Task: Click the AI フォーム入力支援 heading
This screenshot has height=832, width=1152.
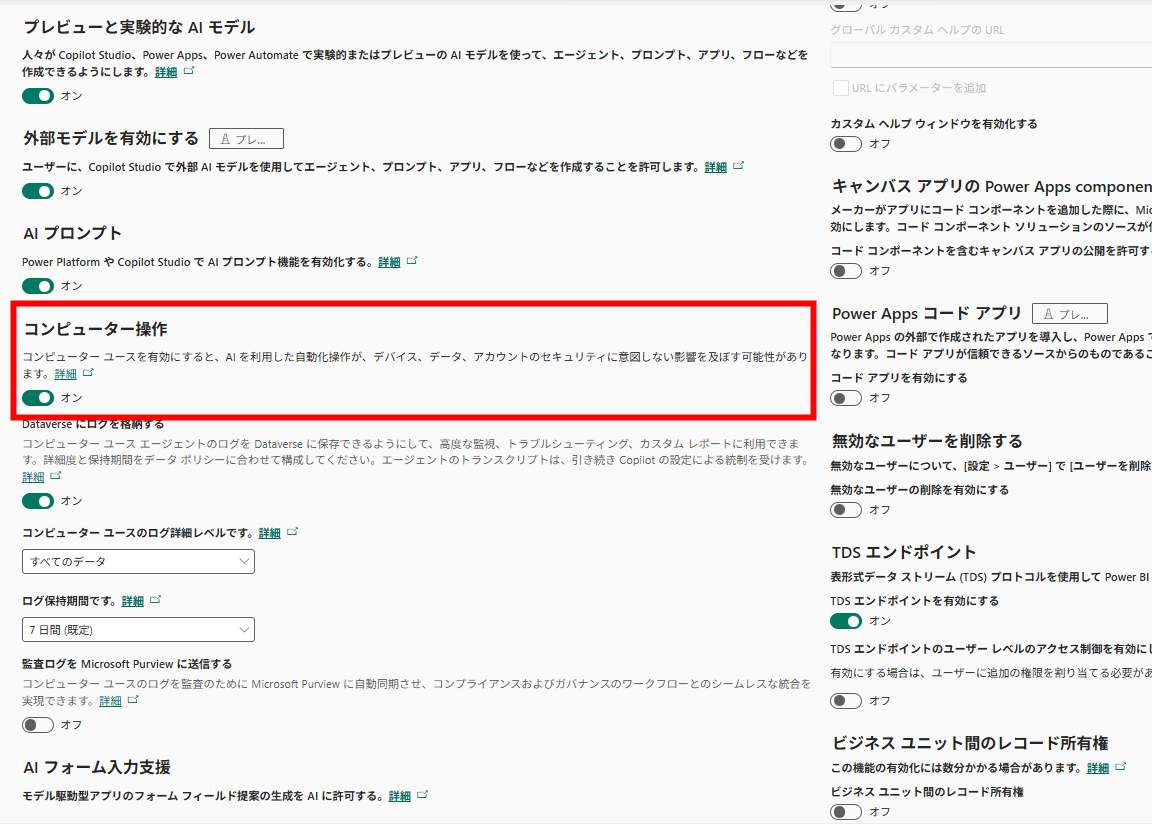Action: [x=97, y=767]
